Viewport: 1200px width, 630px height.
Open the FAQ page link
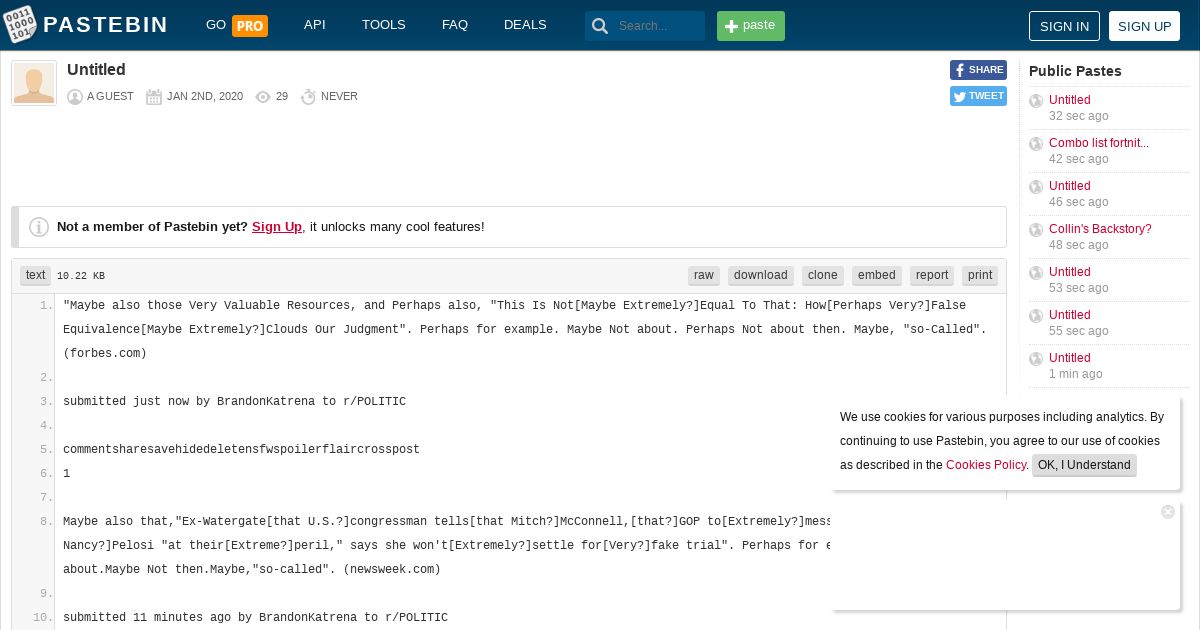(x=455, y=25)
